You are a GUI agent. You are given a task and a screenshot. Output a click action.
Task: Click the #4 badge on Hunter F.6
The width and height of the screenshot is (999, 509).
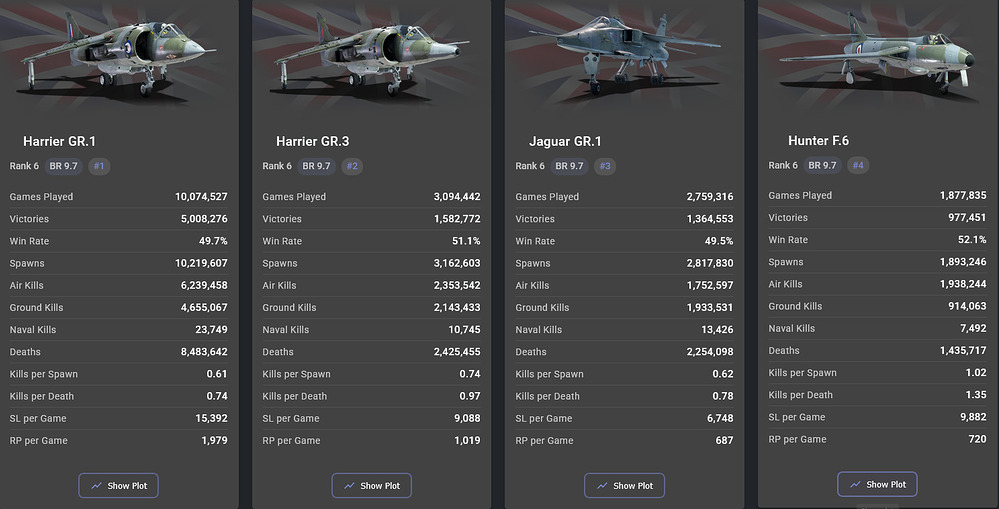pos(858,165)
